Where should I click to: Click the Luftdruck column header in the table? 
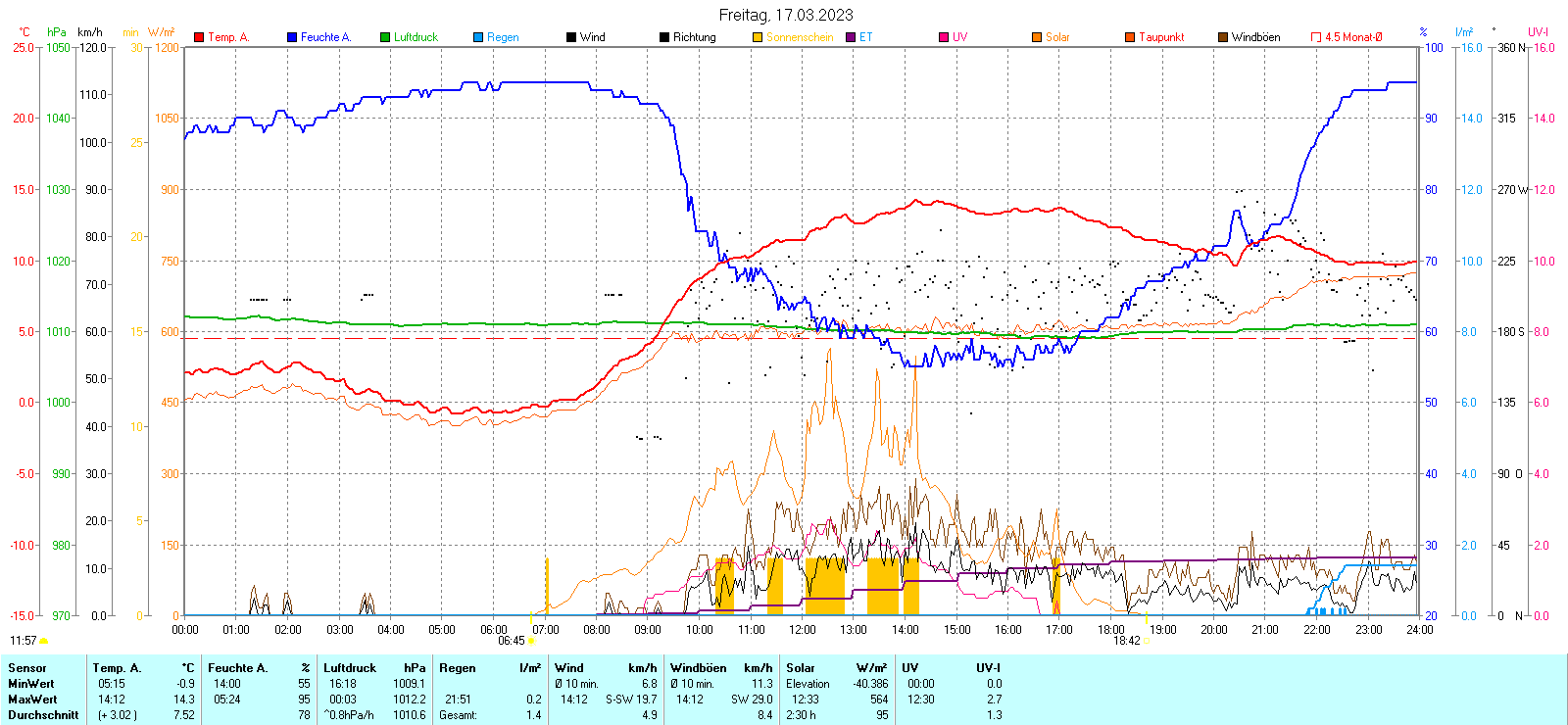coord(350,668)
